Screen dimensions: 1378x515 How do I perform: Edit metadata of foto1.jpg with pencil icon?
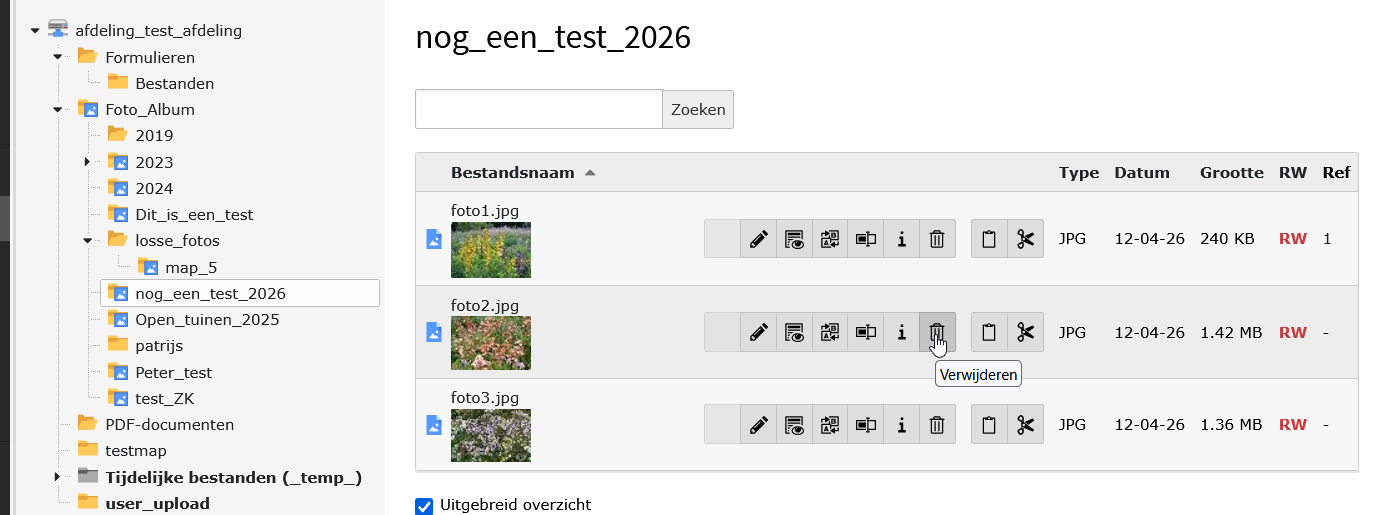tap(759, 239)
